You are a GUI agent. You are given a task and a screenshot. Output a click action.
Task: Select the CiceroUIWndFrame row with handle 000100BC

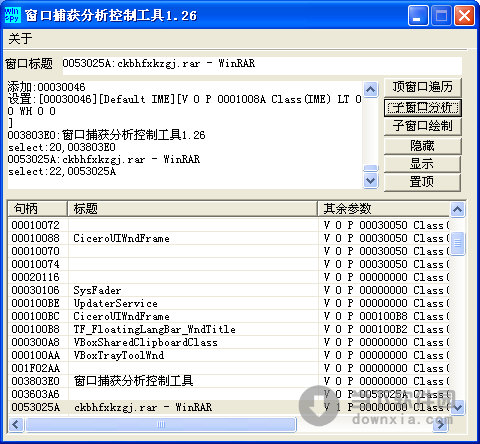[229, 316]
